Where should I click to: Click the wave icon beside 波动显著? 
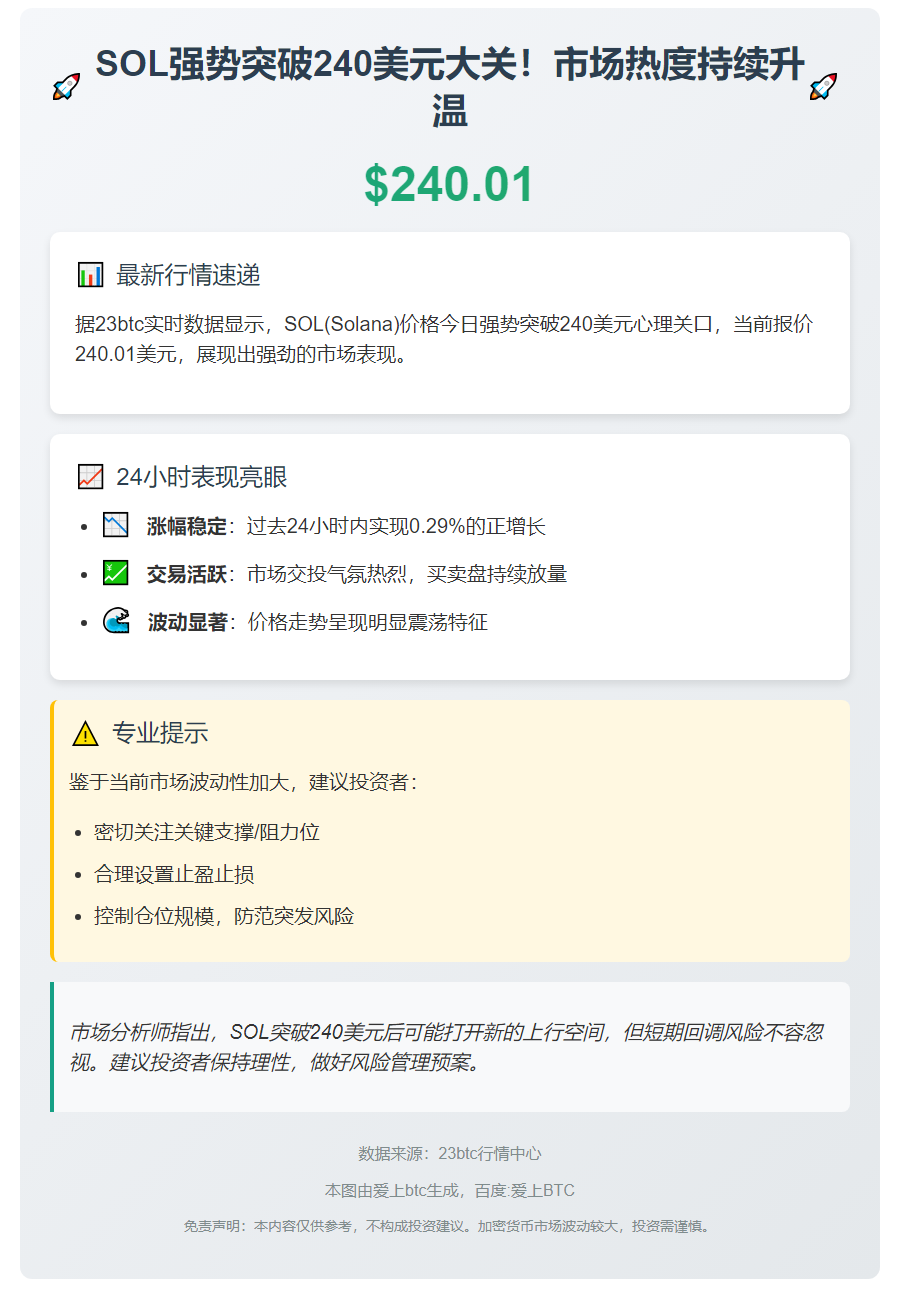coord(117,622)
